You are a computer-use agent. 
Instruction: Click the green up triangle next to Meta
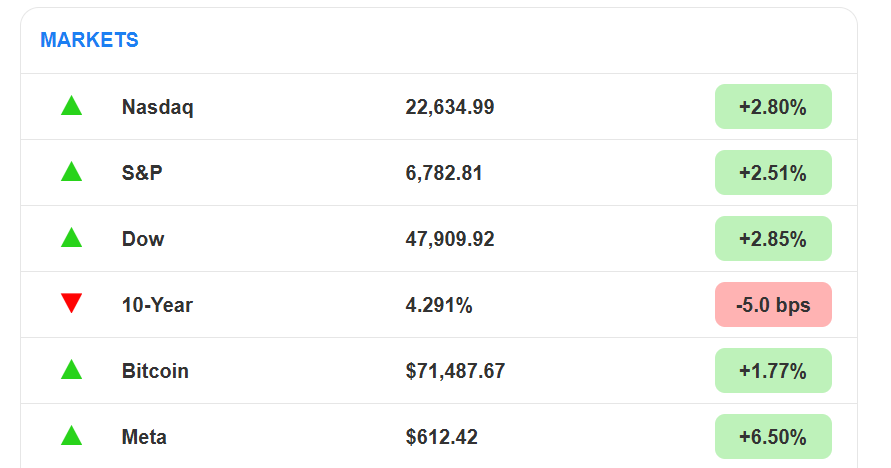pyautogui.click(x=71, y=436)
